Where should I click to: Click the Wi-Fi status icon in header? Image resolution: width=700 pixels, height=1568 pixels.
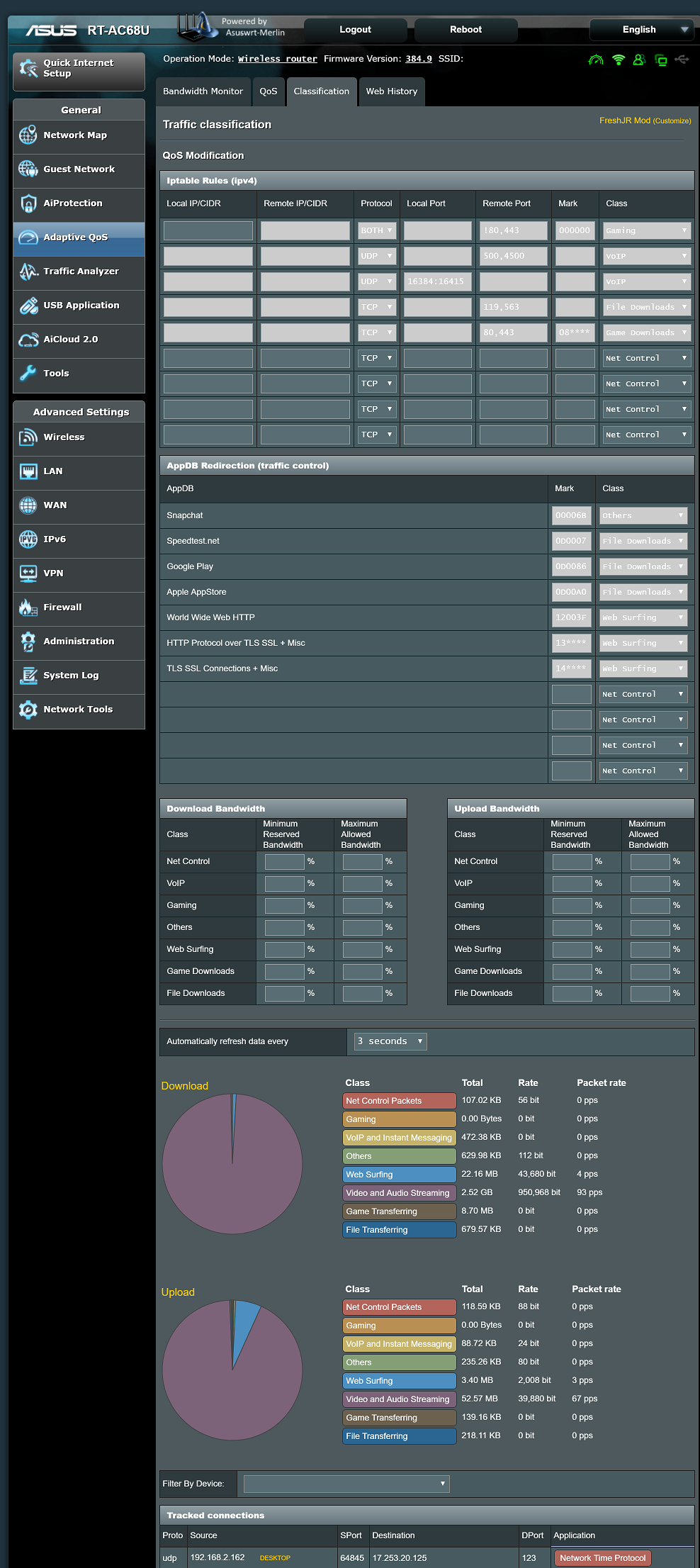pyautogui.click(x=619, y=60)
